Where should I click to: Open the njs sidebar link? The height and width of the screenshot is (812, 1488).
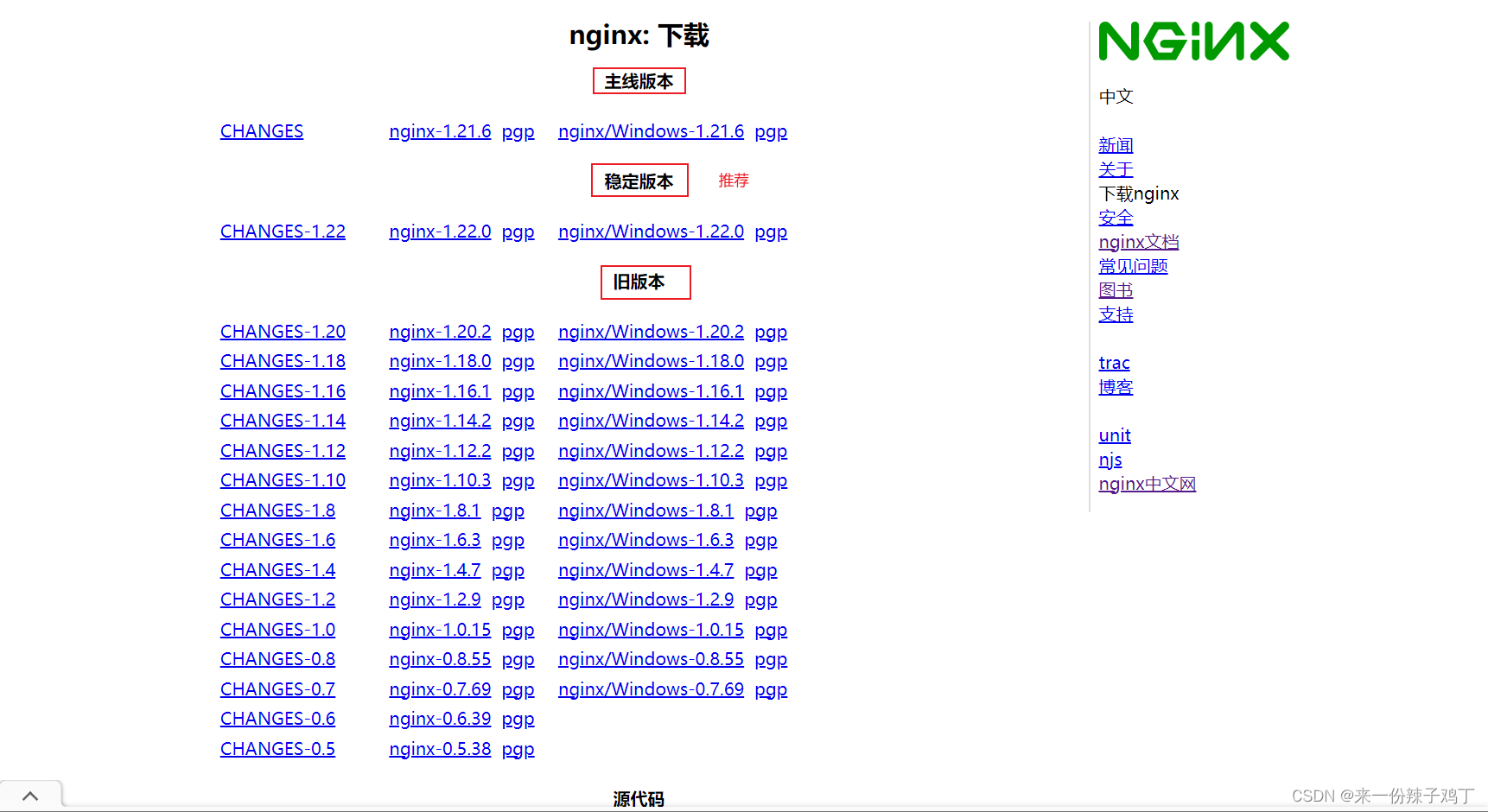pyautogui.click(x=1110, y=460)
